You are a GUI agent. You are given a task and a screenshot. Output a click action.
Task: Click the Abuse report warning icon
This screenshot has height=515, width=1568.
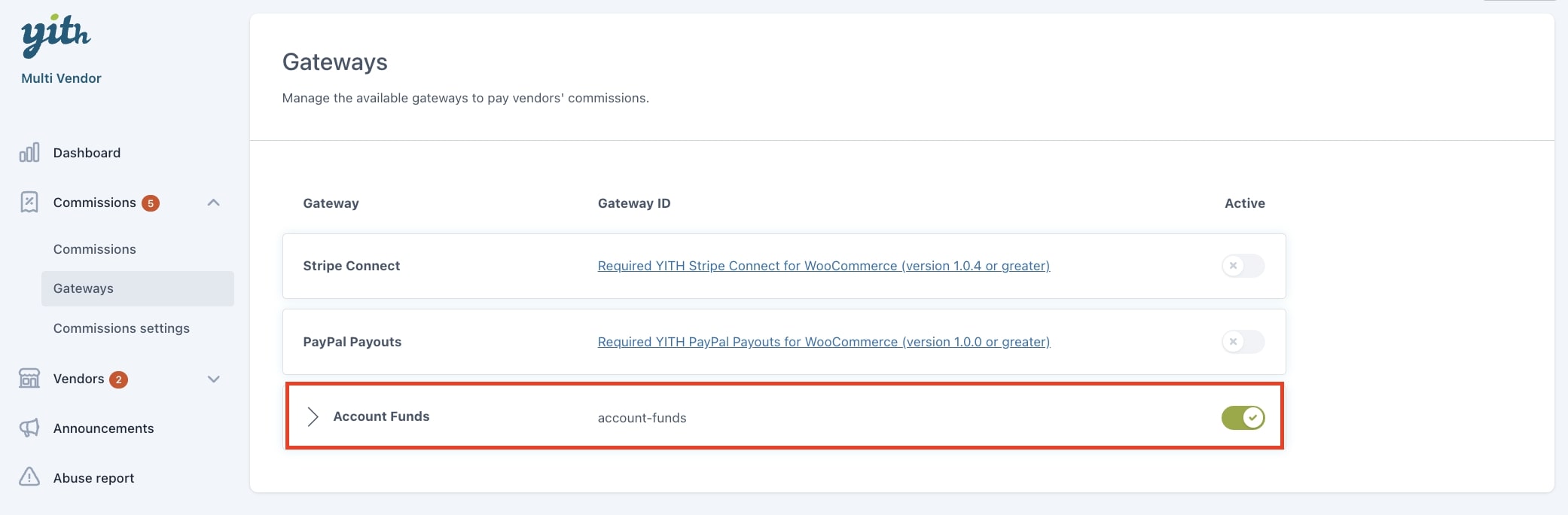pyautogui.click(x=29, y=477)
